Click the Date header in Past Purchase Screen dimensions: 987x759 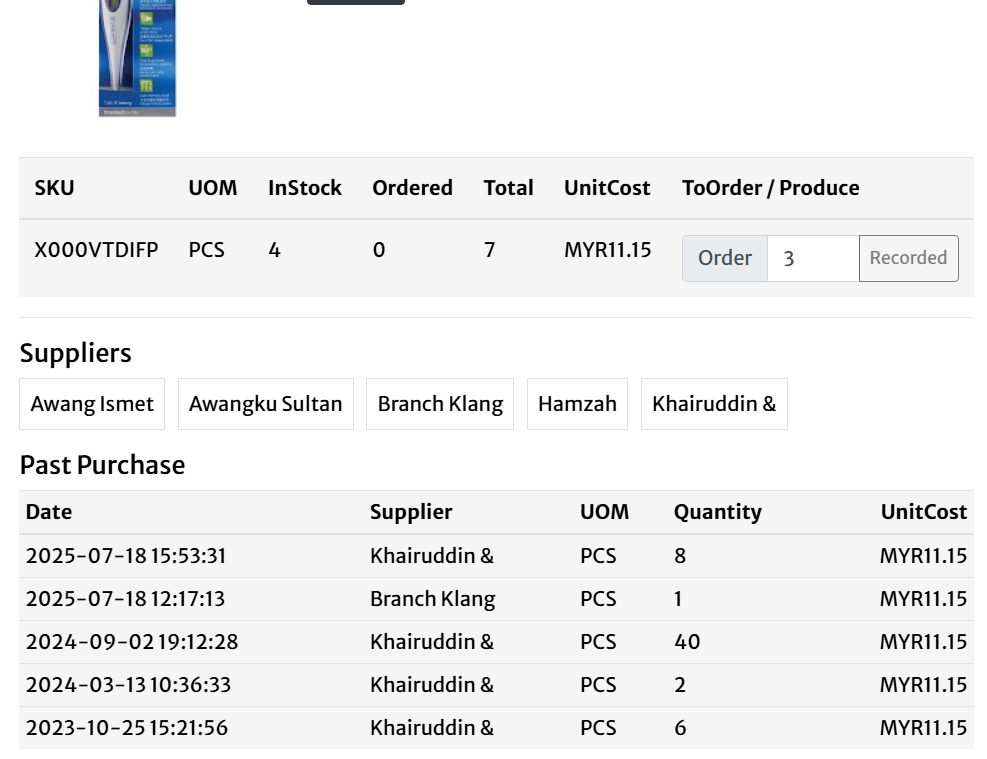pos(49,512)
